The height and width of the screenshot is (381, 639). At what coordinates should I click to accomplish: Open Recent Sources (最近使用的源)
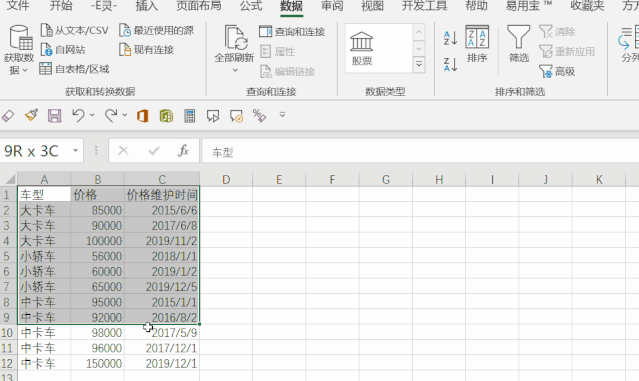pos(156,30)
